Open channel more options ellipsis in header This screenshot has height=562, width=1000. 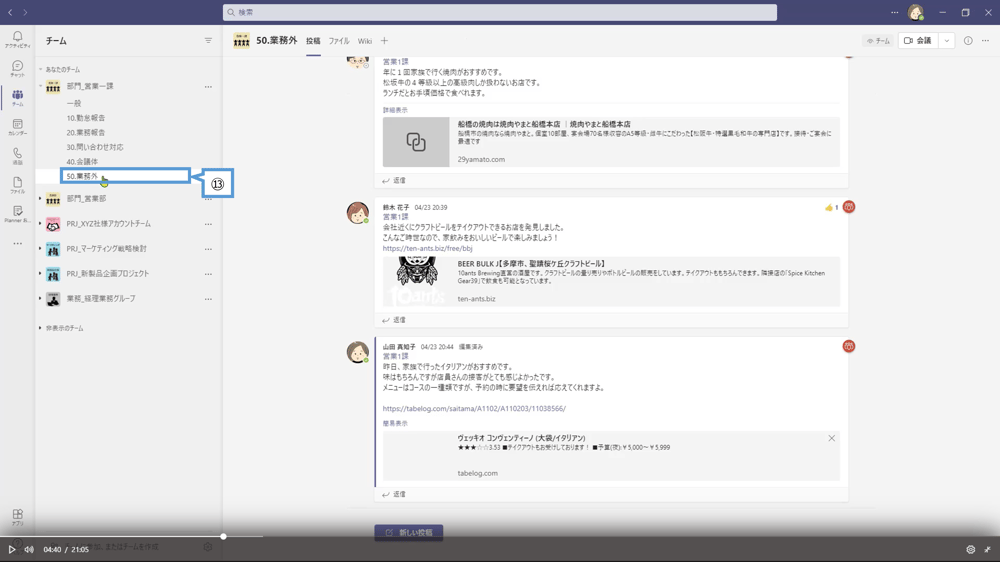coord(985,41)
